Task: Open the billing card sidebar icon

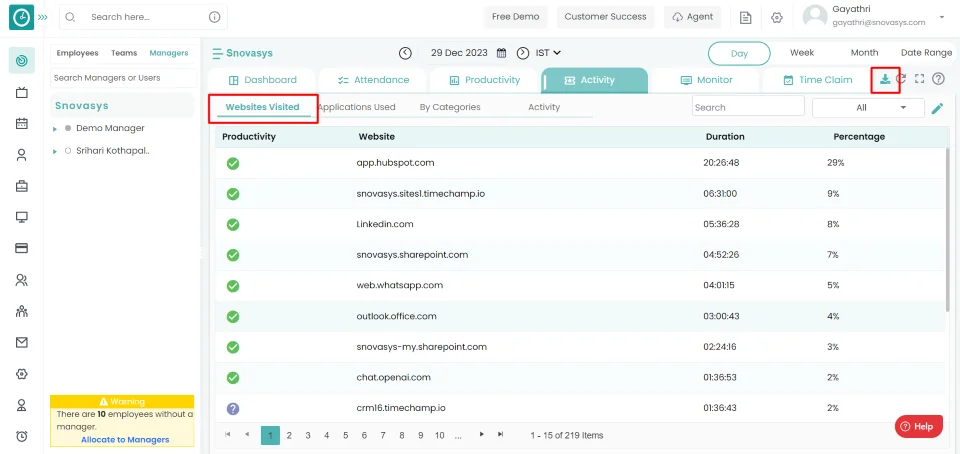Action: click(21, 248)
